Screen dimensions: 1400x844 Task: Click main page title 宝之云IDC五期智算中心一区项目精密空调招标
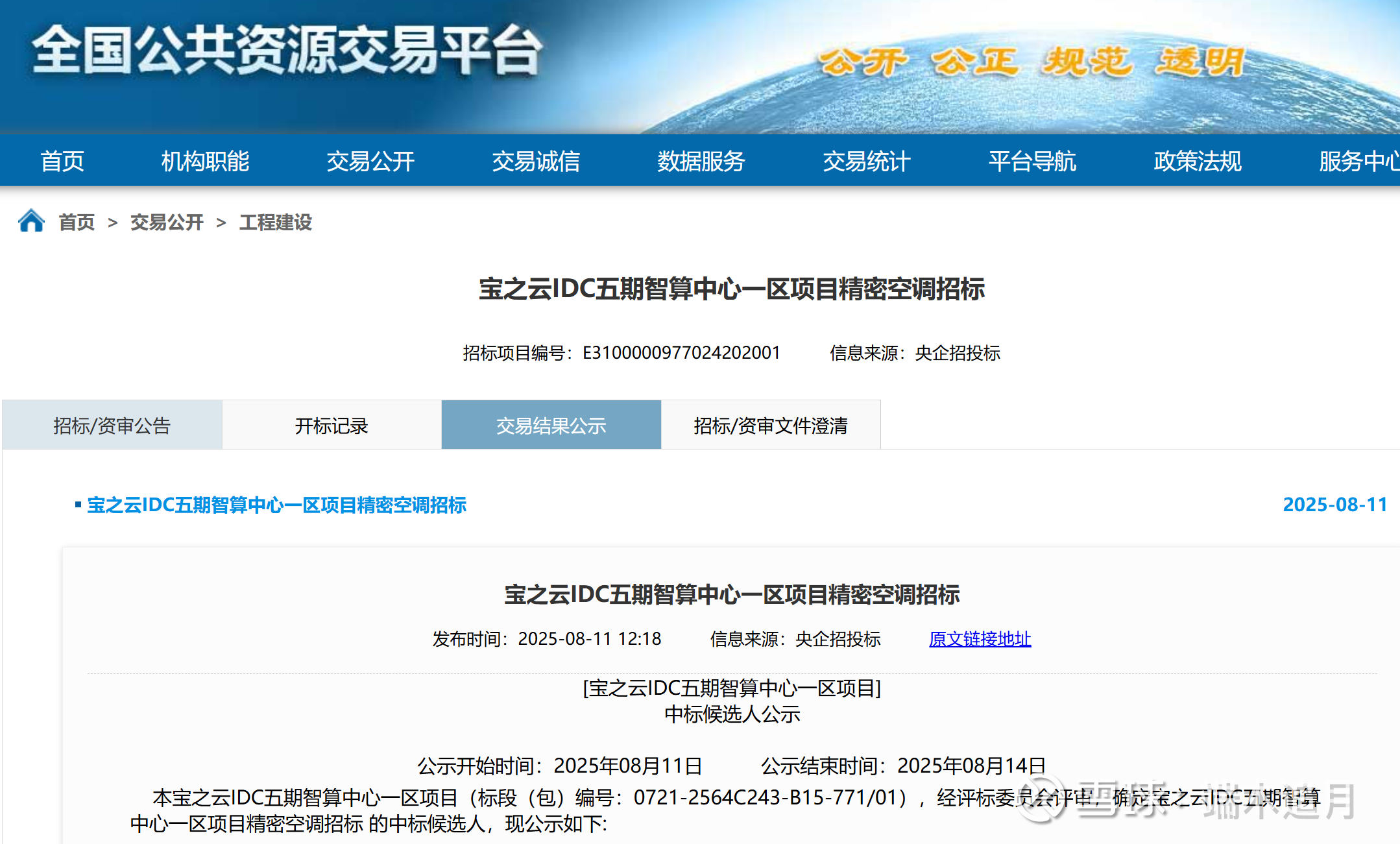tap(732, 289)
